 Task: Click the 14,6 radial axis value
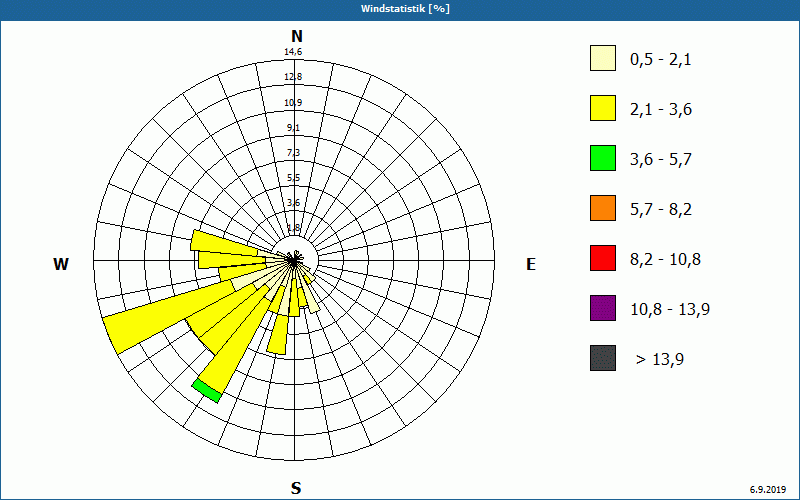[x=293, y=52]
